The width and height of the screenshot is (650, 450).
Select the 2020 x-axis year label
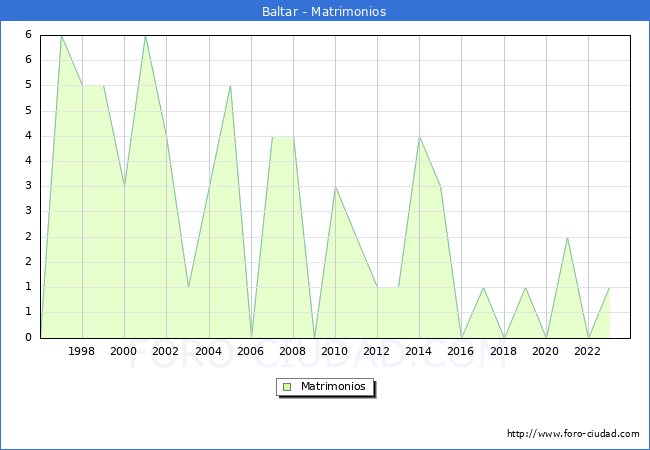546,351
